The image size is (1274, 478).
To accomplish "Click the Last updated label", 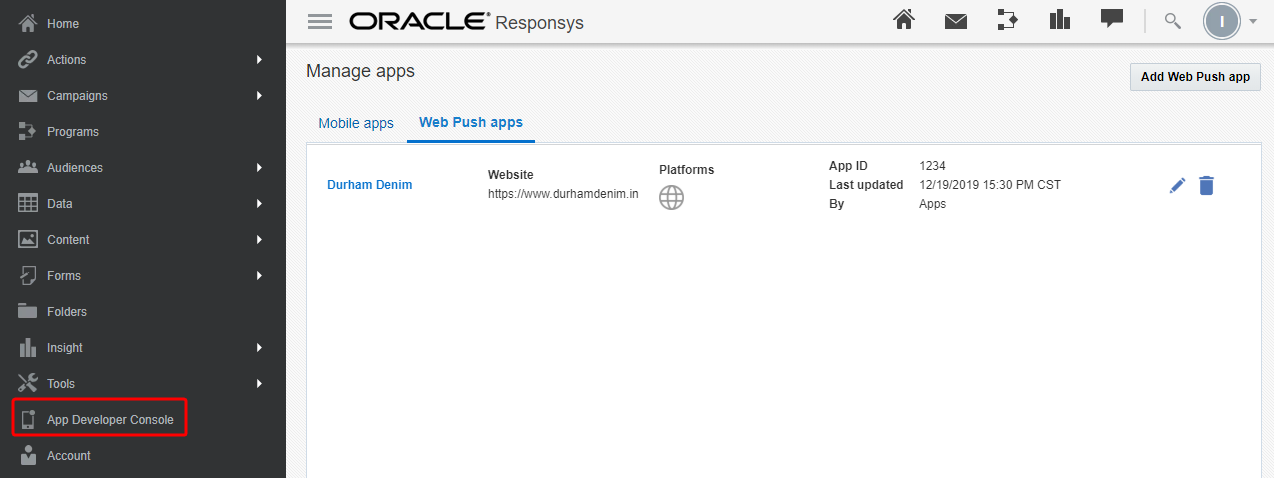I will pos(866,185).
